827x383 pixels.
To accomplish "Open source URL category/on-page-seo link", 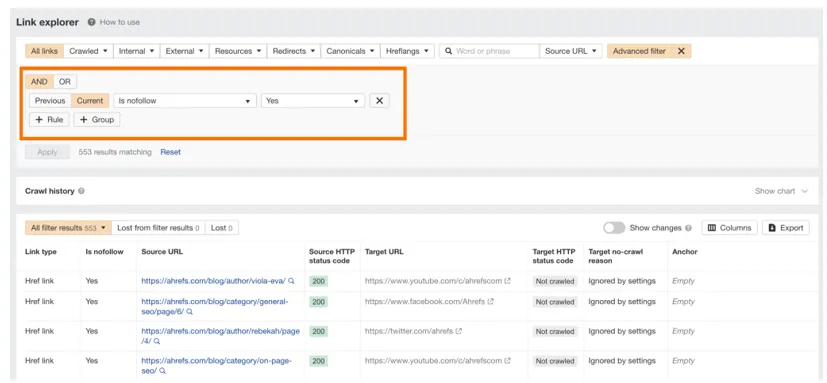I will tap(216, 366).
